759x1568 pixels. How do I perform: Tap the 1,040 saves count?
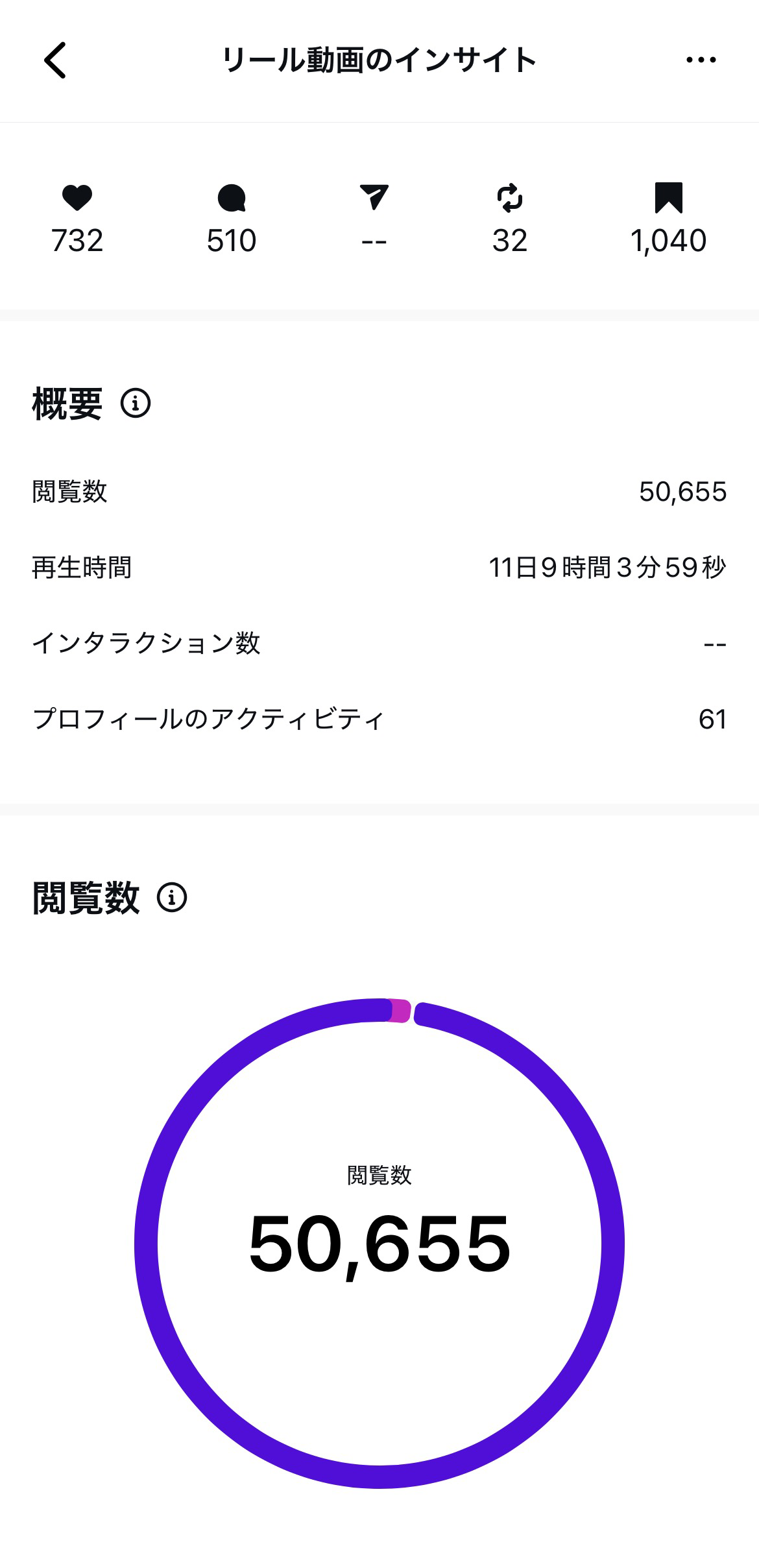point(668,241)
